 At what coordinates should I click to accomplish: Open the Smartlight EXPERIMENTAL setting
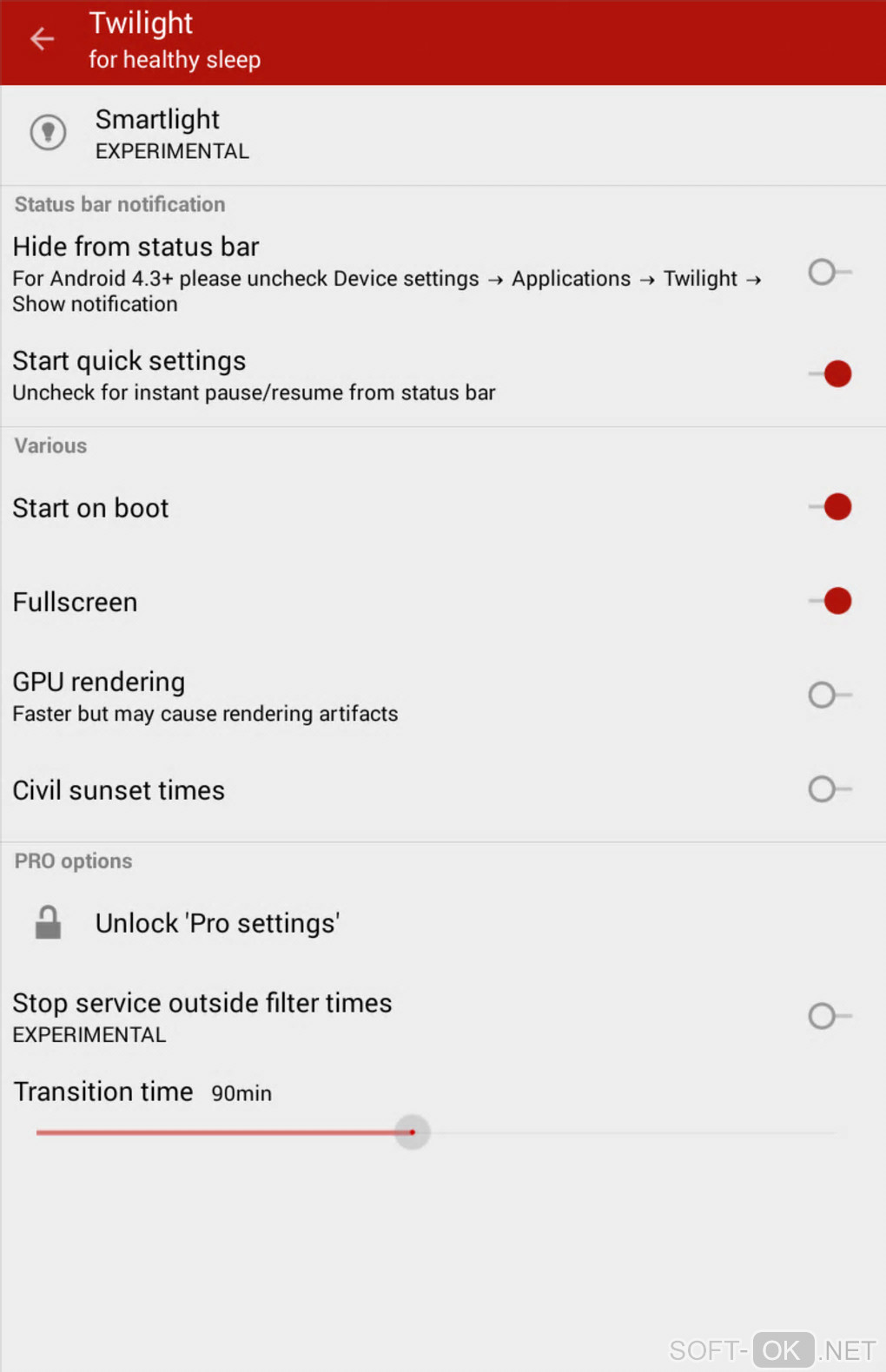click(x=172, y=134)
